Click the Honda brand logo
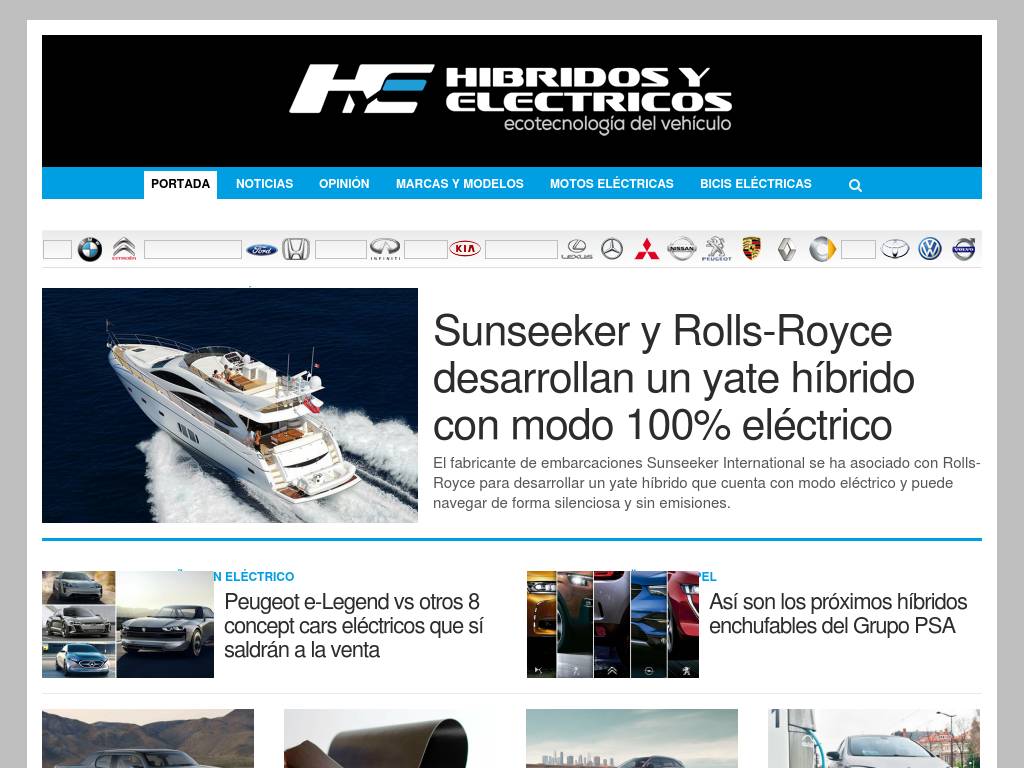Screen dimensions: 1024x768 [296, 250]
